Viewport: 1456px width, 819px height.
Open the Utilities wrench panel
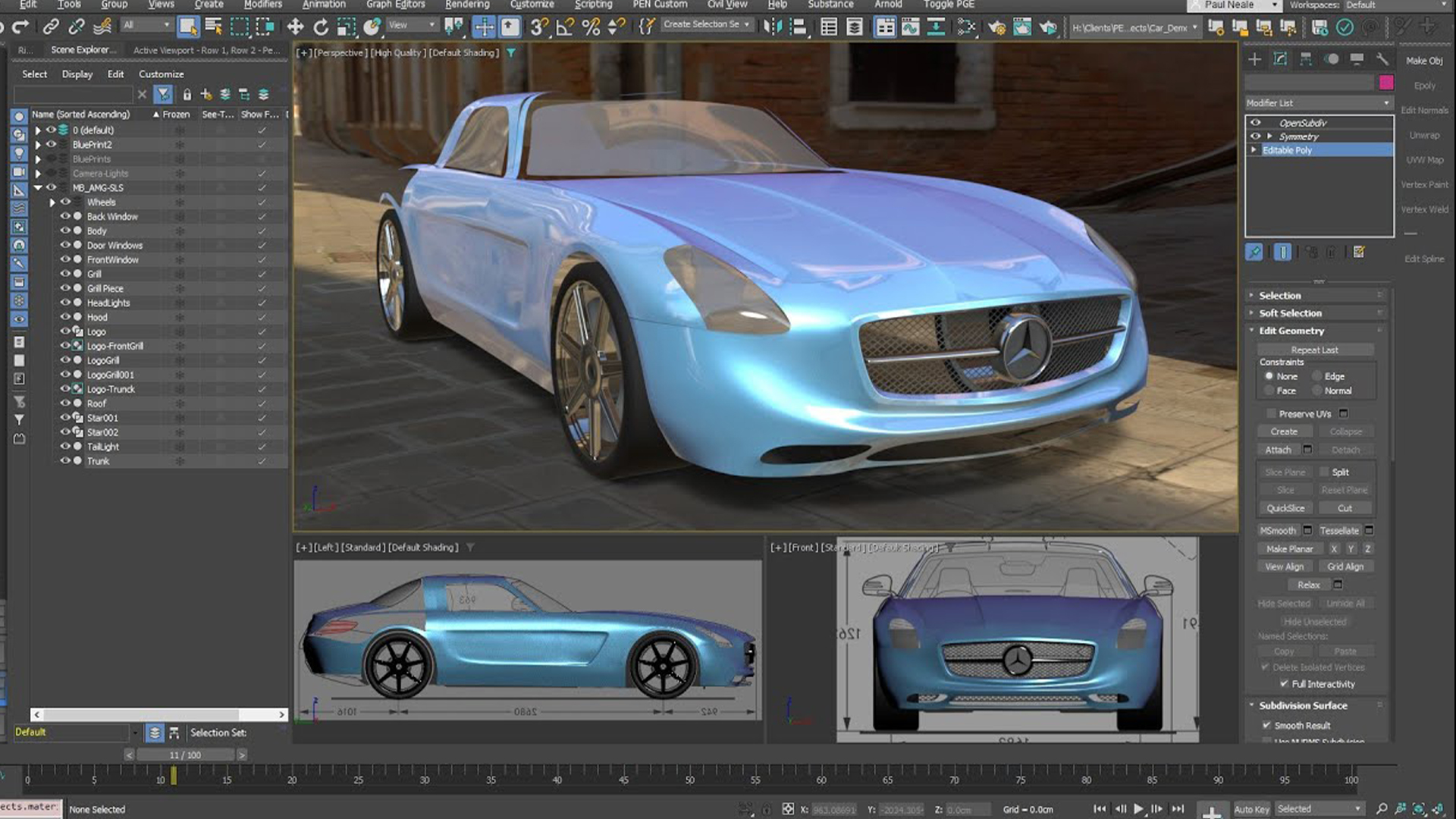[x=1382, y=59]
